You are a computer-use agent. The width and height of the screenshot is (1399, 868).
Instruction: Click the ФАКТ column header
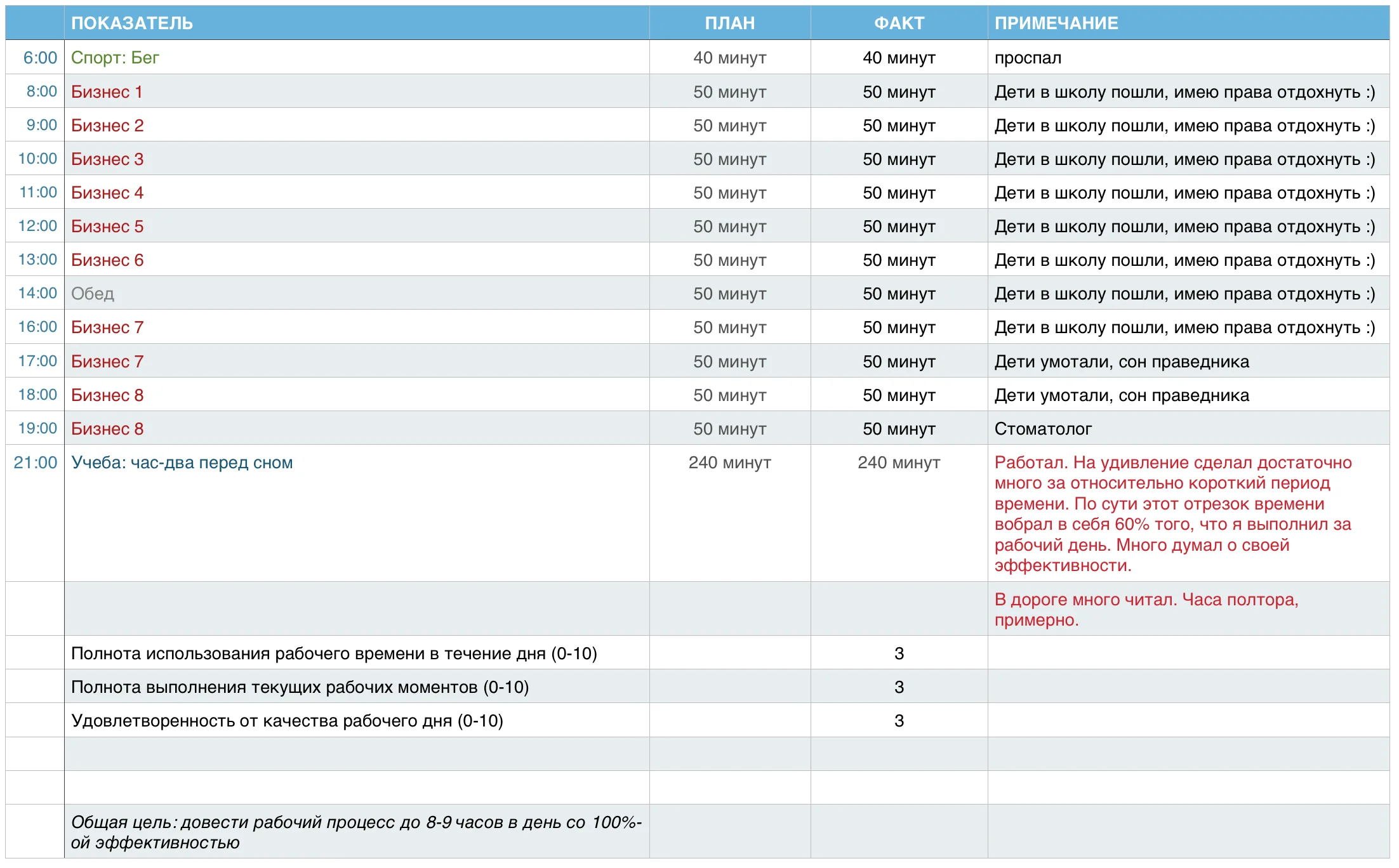pyautogui.click(x=898, y=23)
